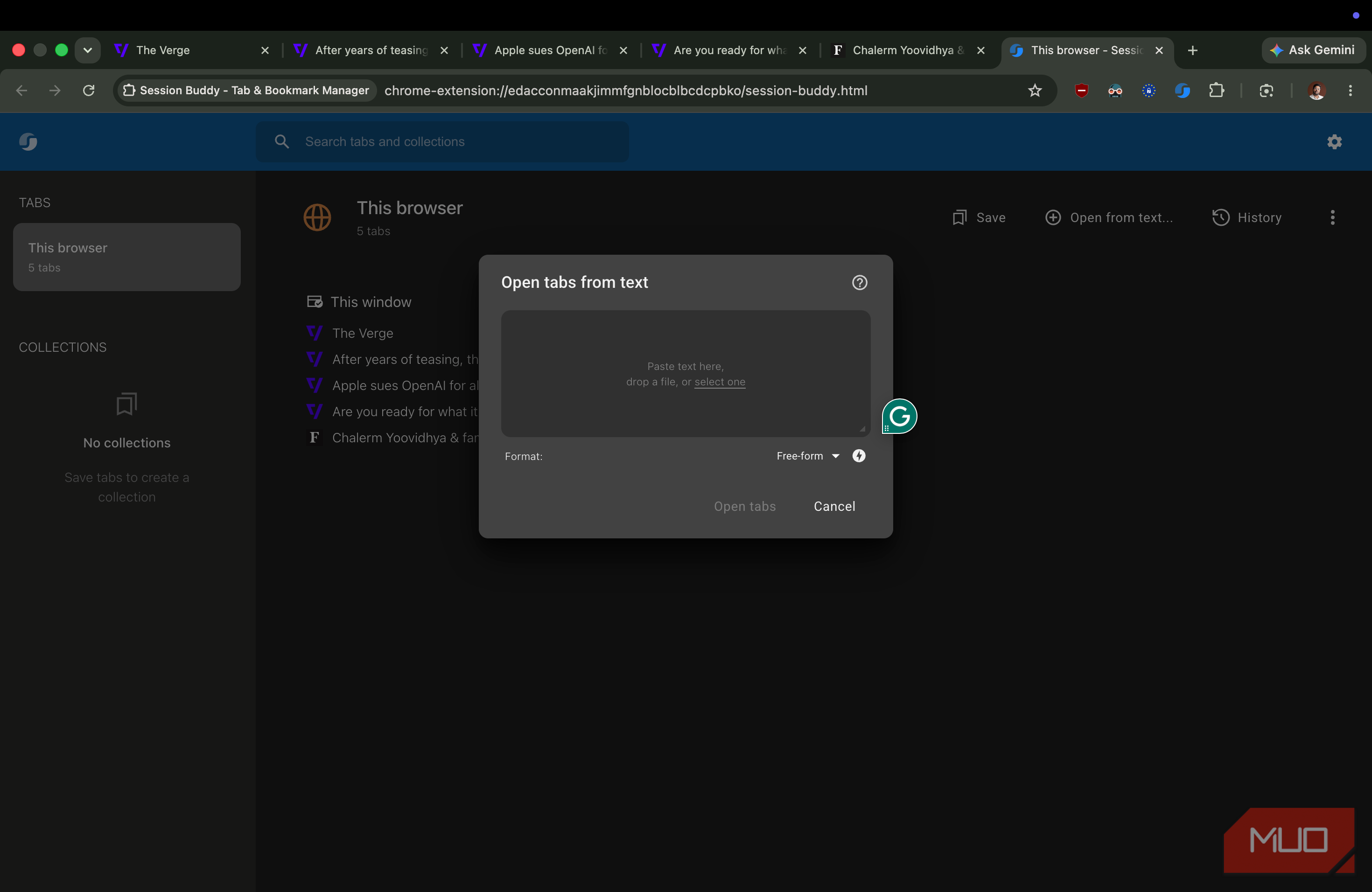The height and width of the screenshot is (892, 1372).
Task: Open the Chrome profile avatar
Action: click(1316, 91)
